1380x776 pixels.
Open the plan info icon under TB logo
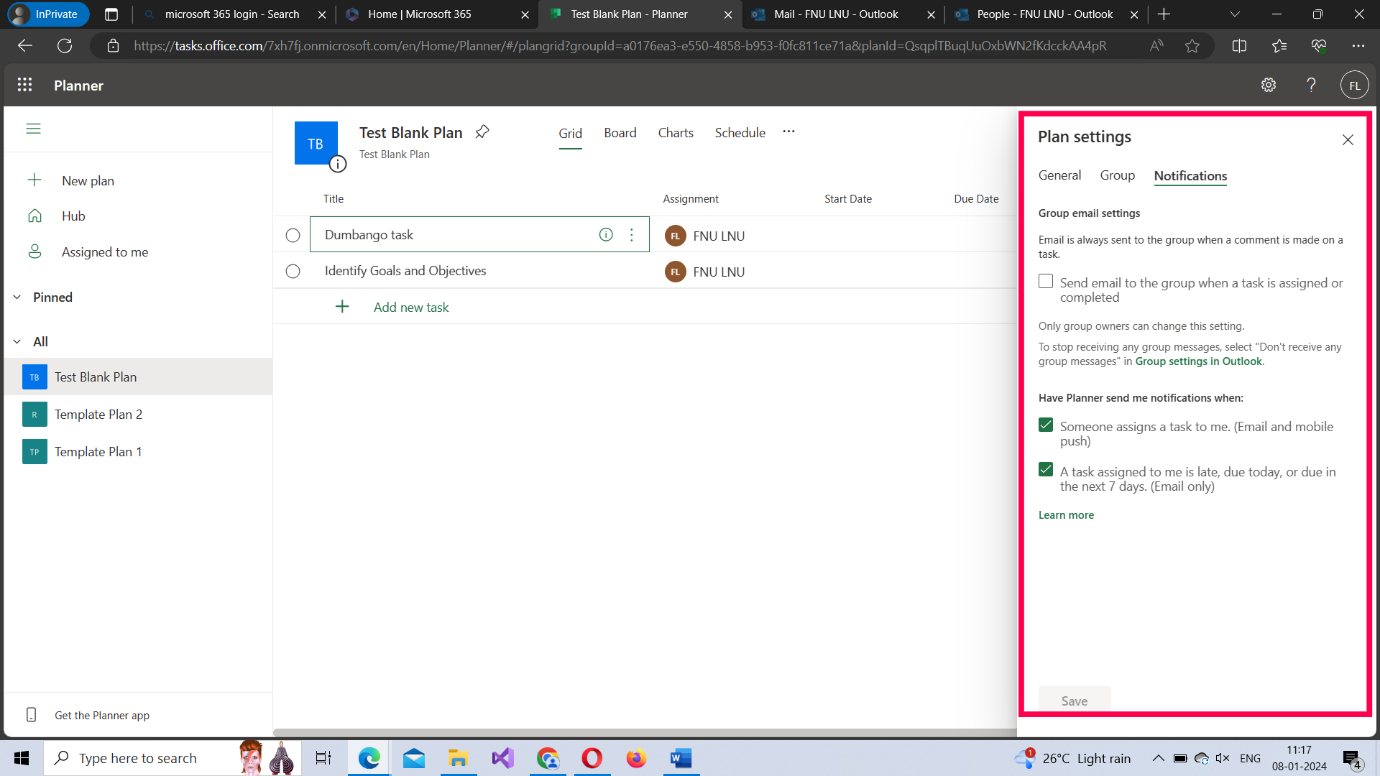point(338,164)
